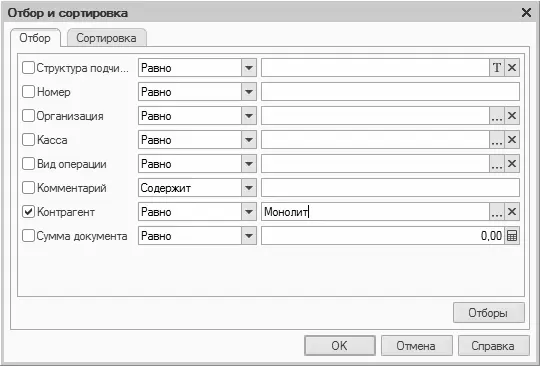
Task: Click the Отборы button
Action: click(488, 313)
